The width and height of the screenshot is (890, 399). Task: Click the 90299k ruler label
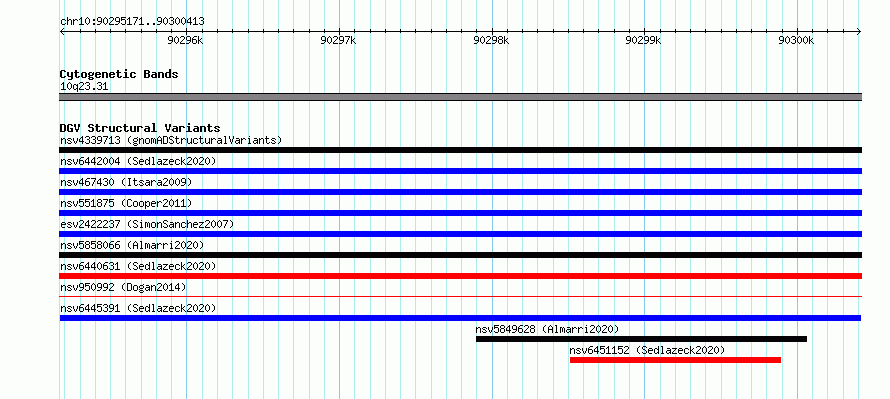tap(644, 40)
